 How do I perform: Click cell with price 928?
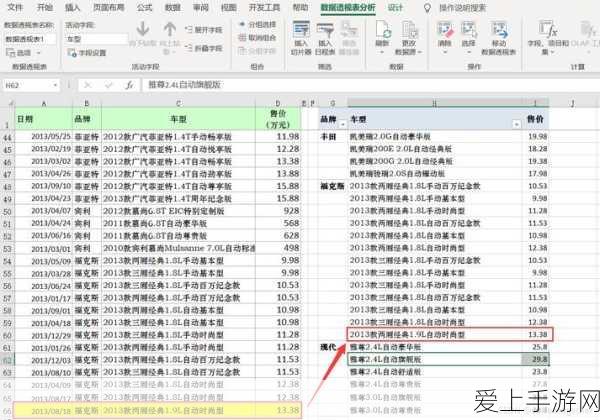[278, 211]
